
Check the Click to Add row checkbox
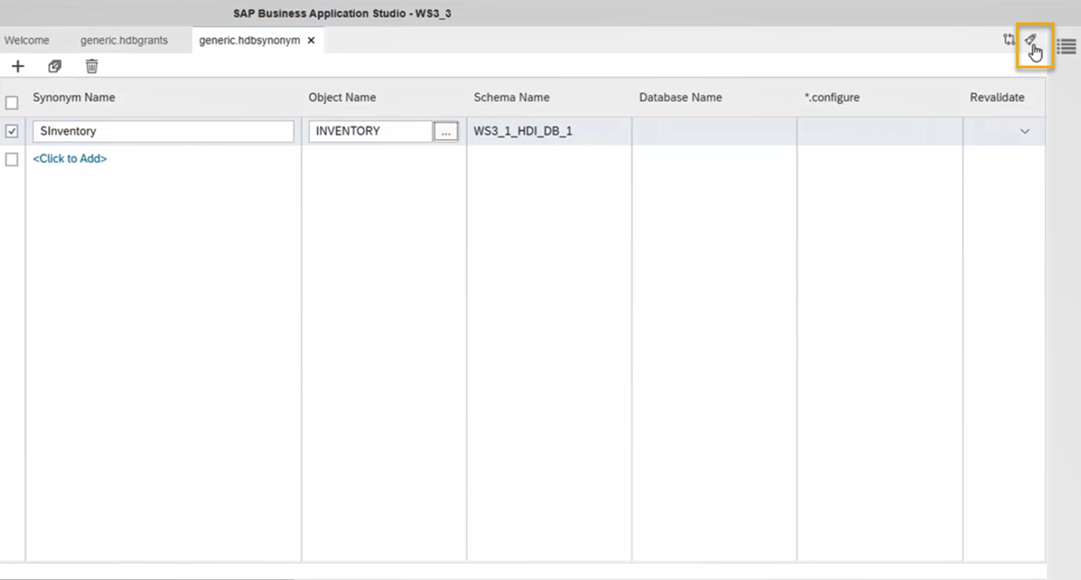pyautogui.click(x=12, y=159)
